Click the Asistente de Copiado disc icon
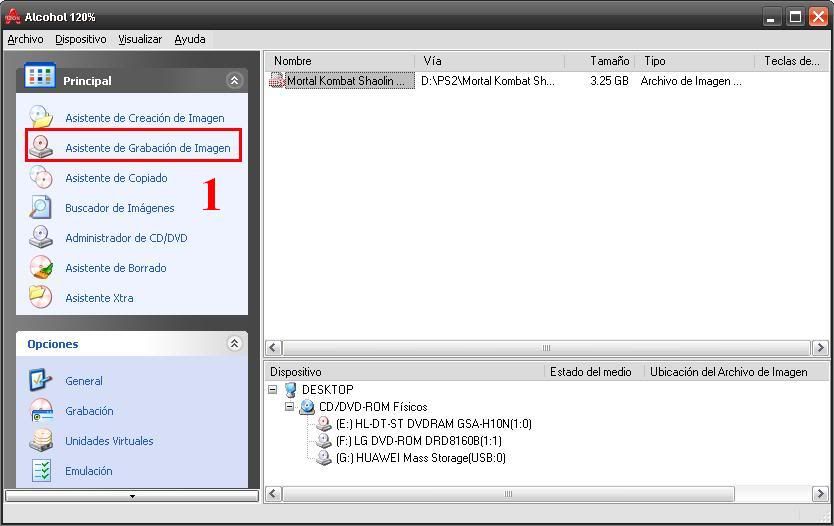Image resolution: width=834 pixels, height=526 pixels. click(x=41, y=177)
